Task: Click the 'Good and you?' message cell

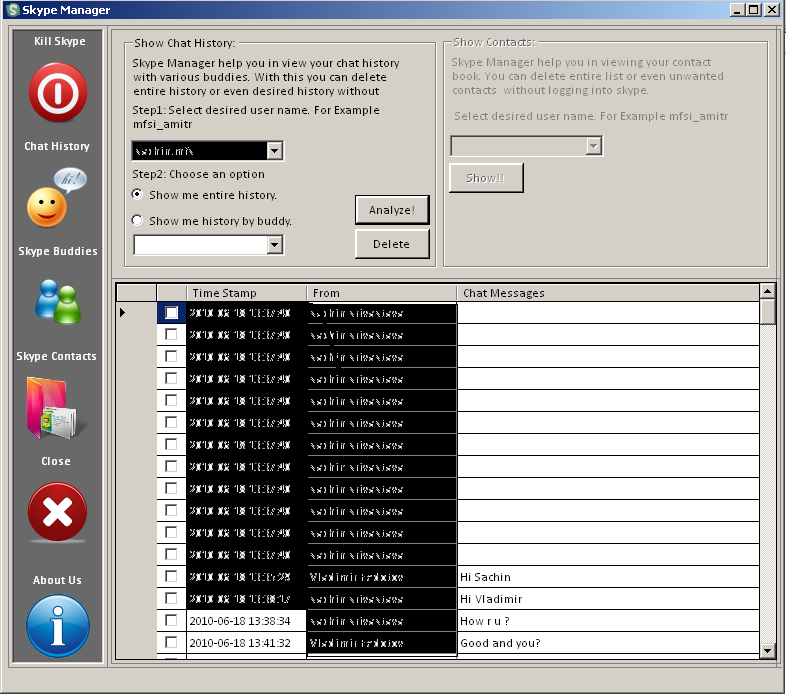Action: 608,642
